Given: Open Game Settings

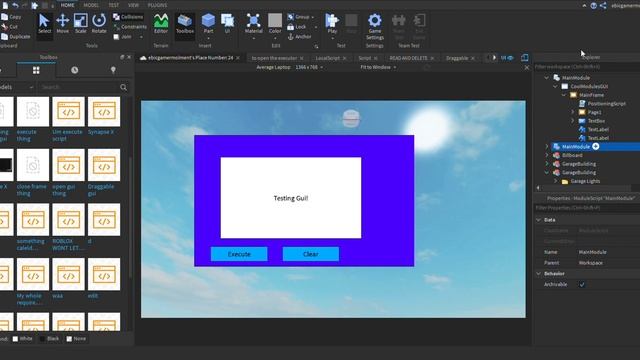Looking at the screenshot, I should [x=375, y=26].
